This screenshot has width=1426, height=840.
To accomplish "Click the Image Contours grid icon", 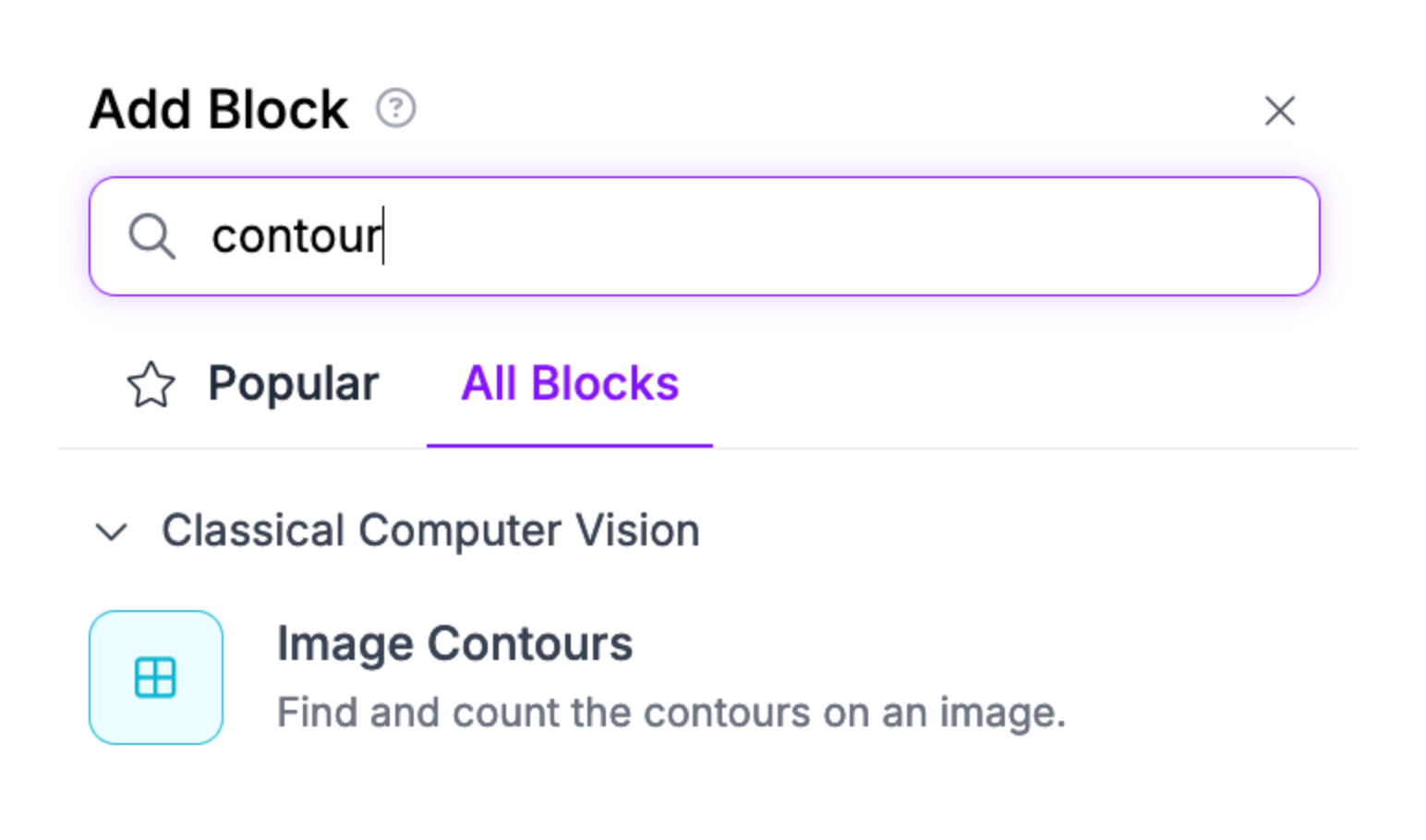I will click(x=155, y=678).
